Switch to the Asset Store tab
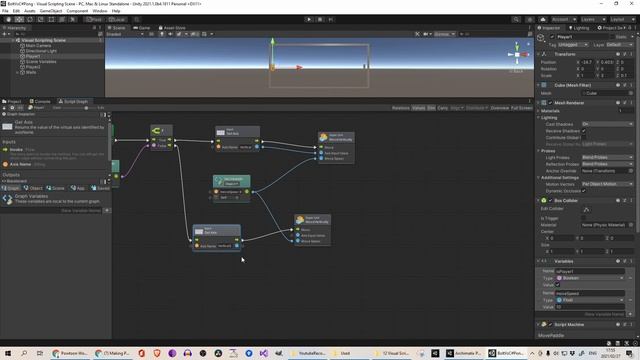Screen dimensions: 640x360 click(x=172, y=28)
